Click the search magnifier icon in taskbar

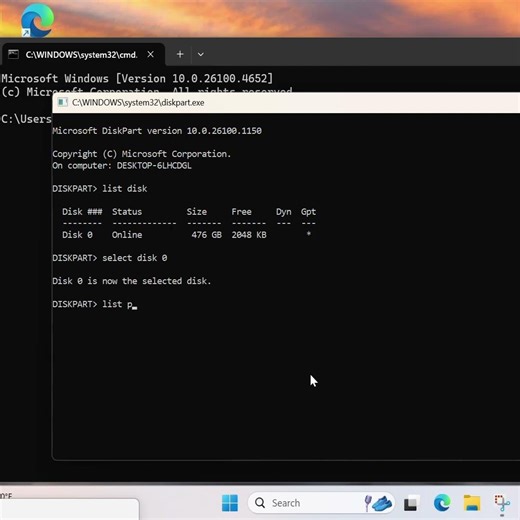click(260, 503)
